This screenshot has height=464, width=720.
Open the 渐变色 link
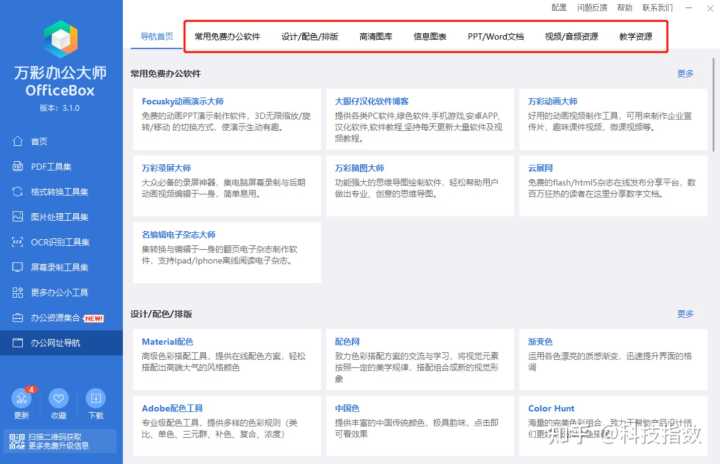pyautogui.click(x=540, y=341)
